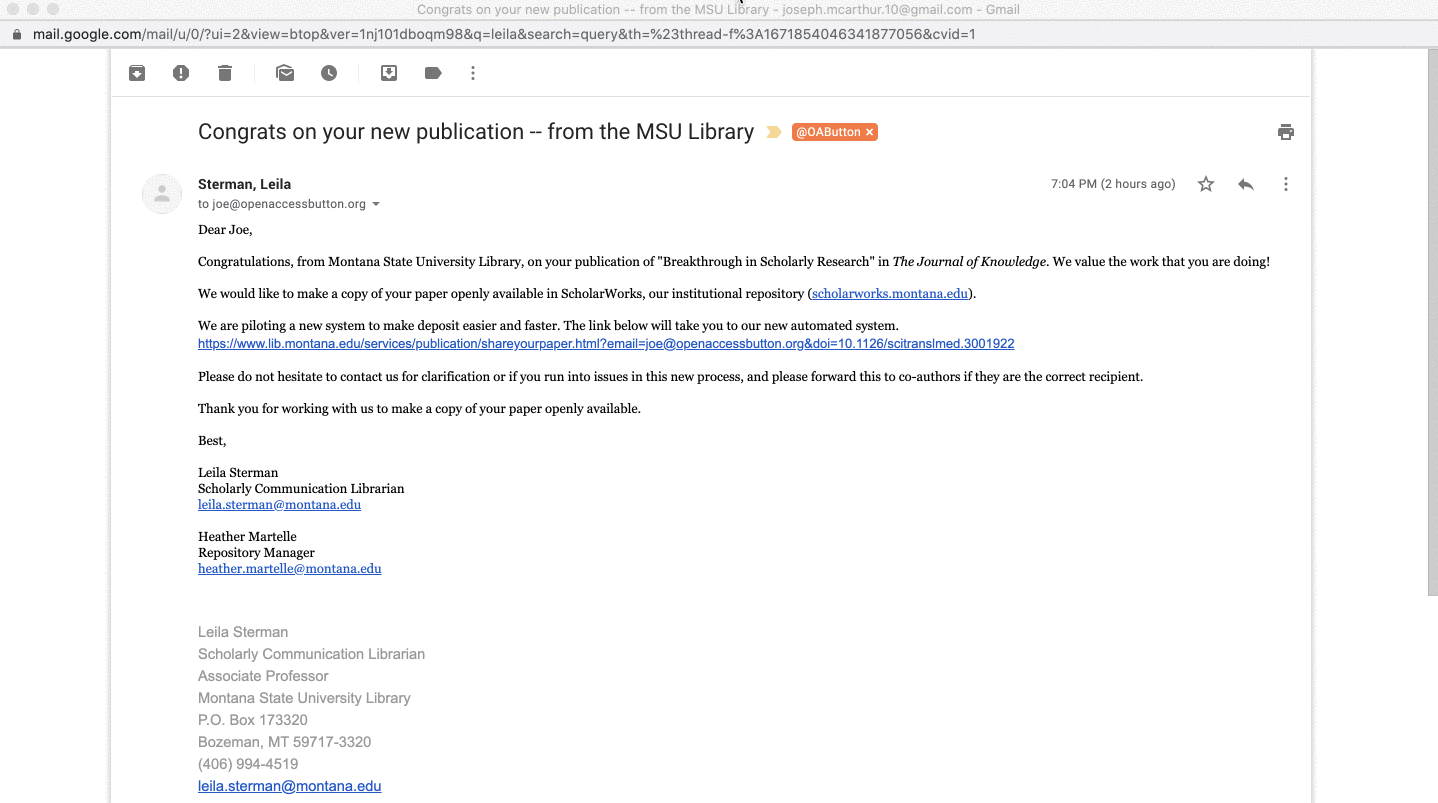
Task: Toggle the yellow importance marker
Action: (x=774, y=132)
